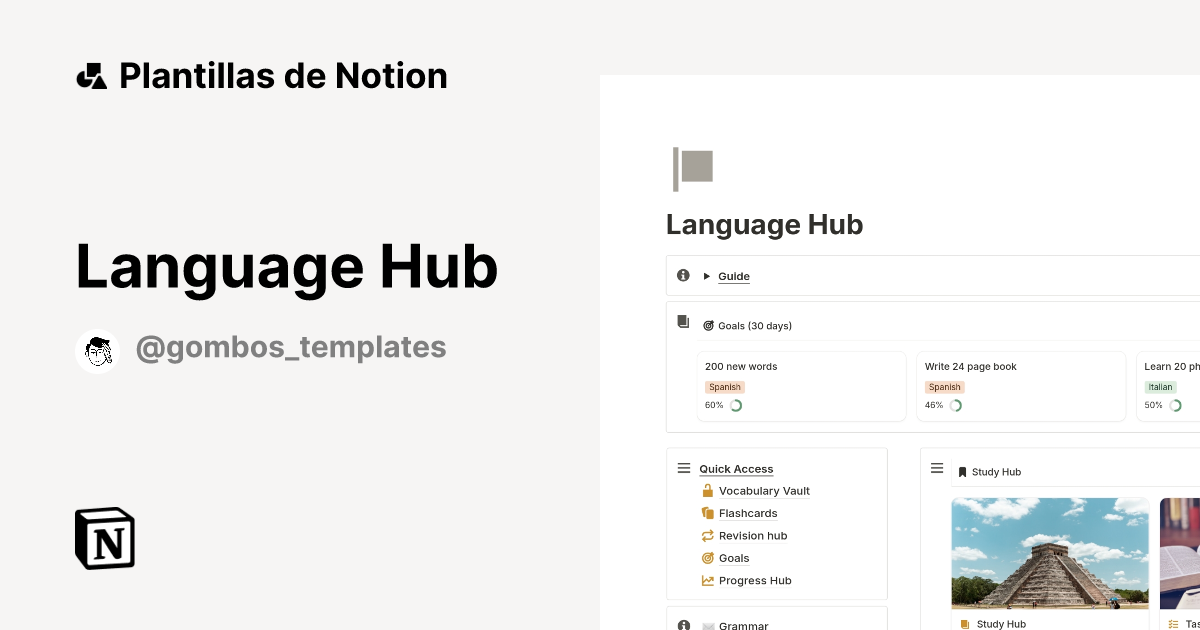Image resolution: width=1200 pixels, height=630 pixels.
Task: Click the info icon next to Guide
Action: tap(683, 275)
